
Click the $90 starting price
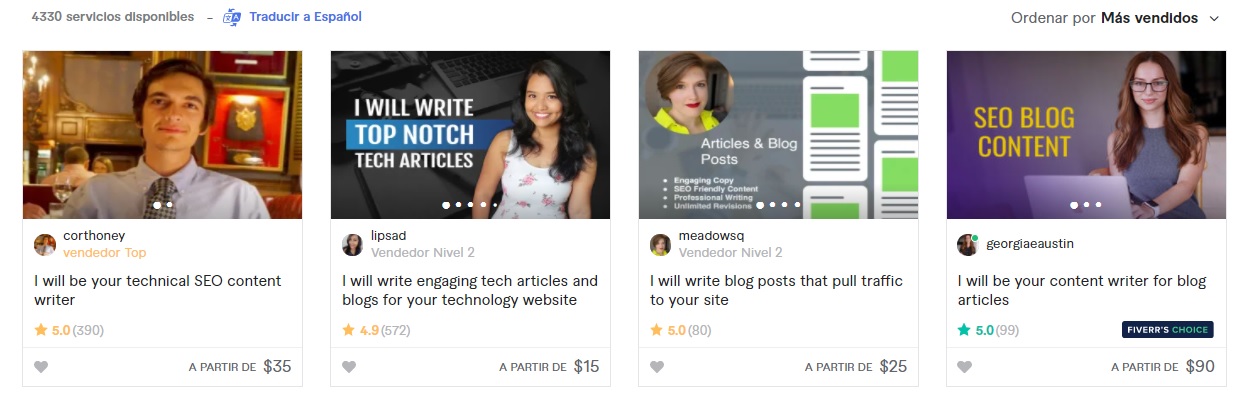click(1199, 367)
